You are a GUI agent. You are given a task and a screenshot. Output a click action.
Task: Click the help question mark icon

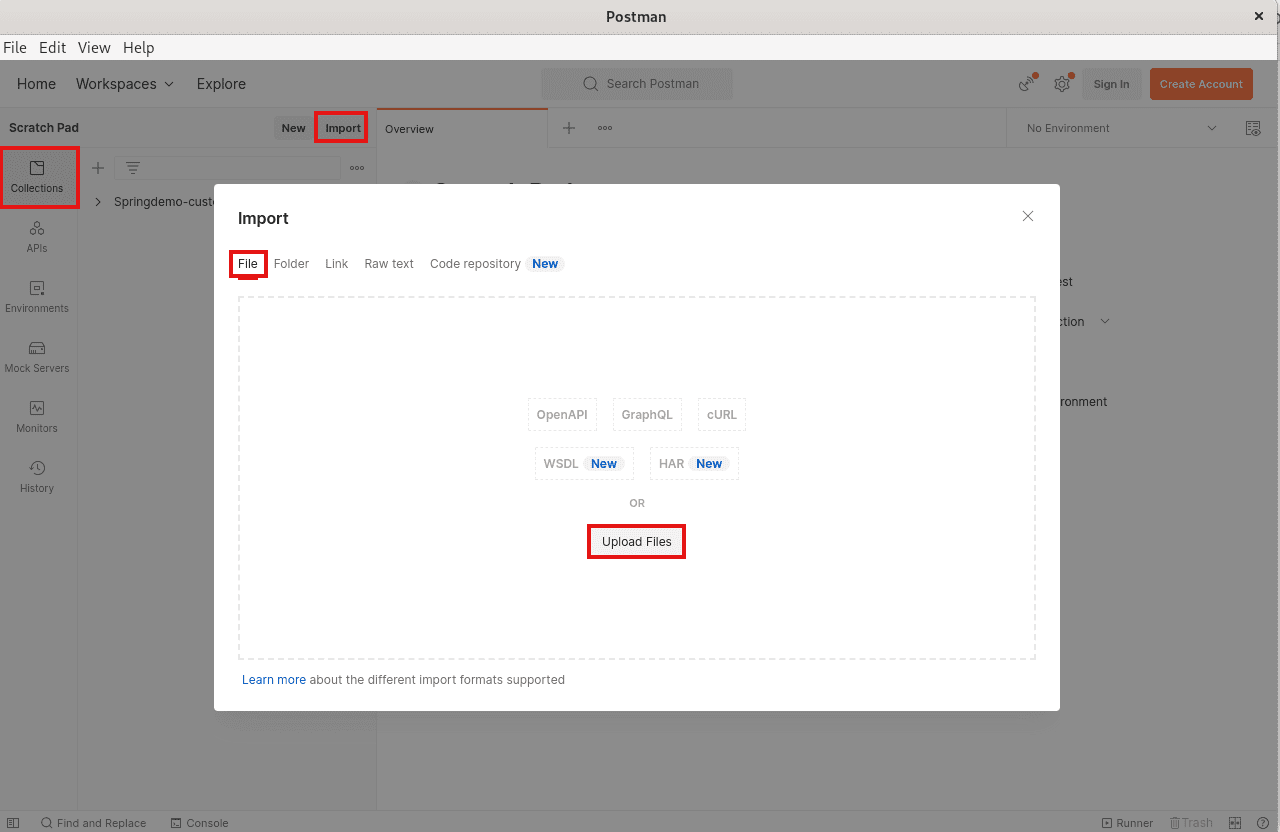tap(1263, 823)
